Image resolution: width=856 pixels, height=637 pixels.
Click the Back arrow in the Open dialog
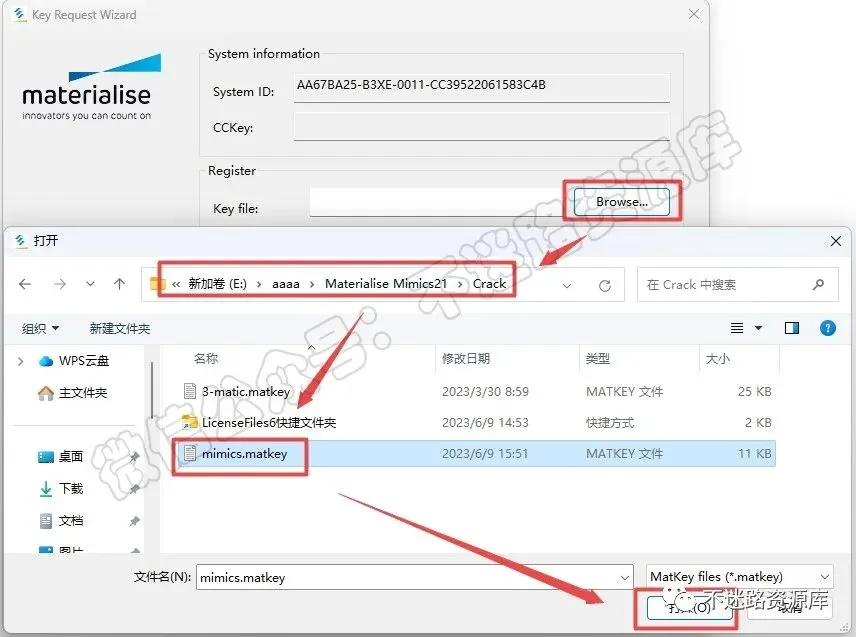(x=25, y=284)
